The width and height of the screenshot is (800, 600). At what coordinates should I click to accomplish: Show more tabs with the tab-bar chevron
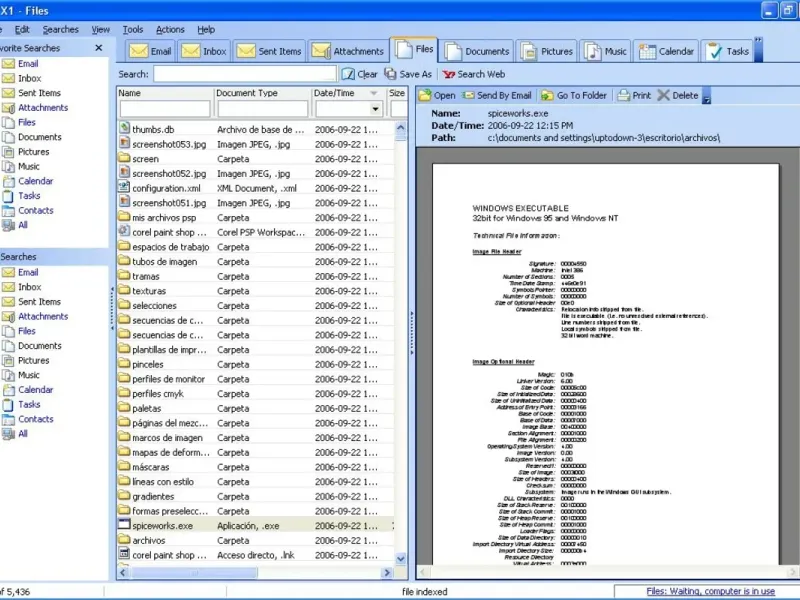(x=758, y=50)
